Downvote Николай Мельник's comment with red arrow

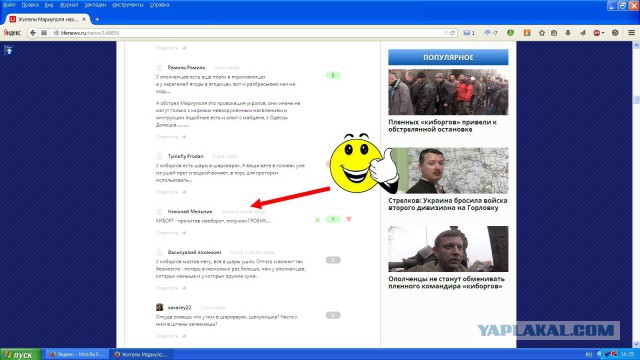point(349,219)
